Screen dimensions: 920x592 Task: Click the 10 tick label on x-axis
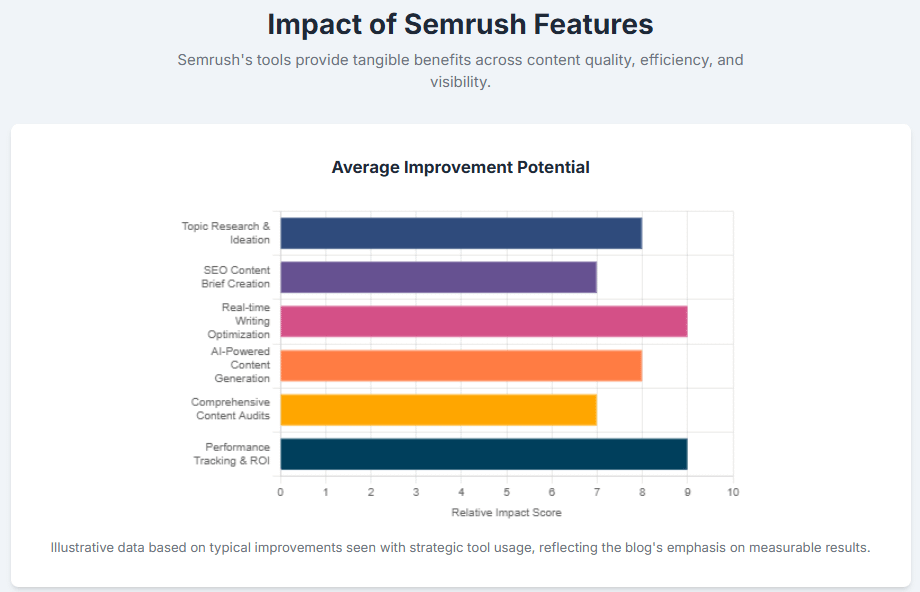point(733,492)
